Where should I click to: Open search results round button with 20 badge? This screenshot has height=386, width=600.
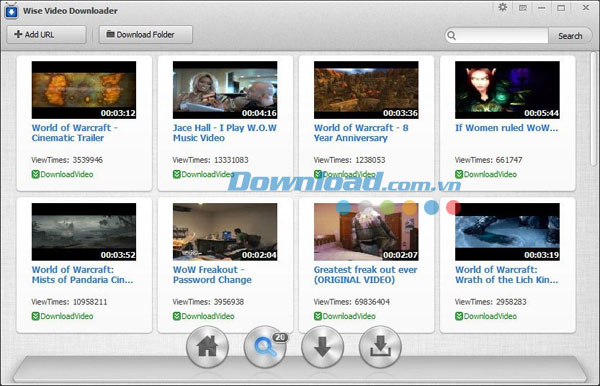pos(265,347)
